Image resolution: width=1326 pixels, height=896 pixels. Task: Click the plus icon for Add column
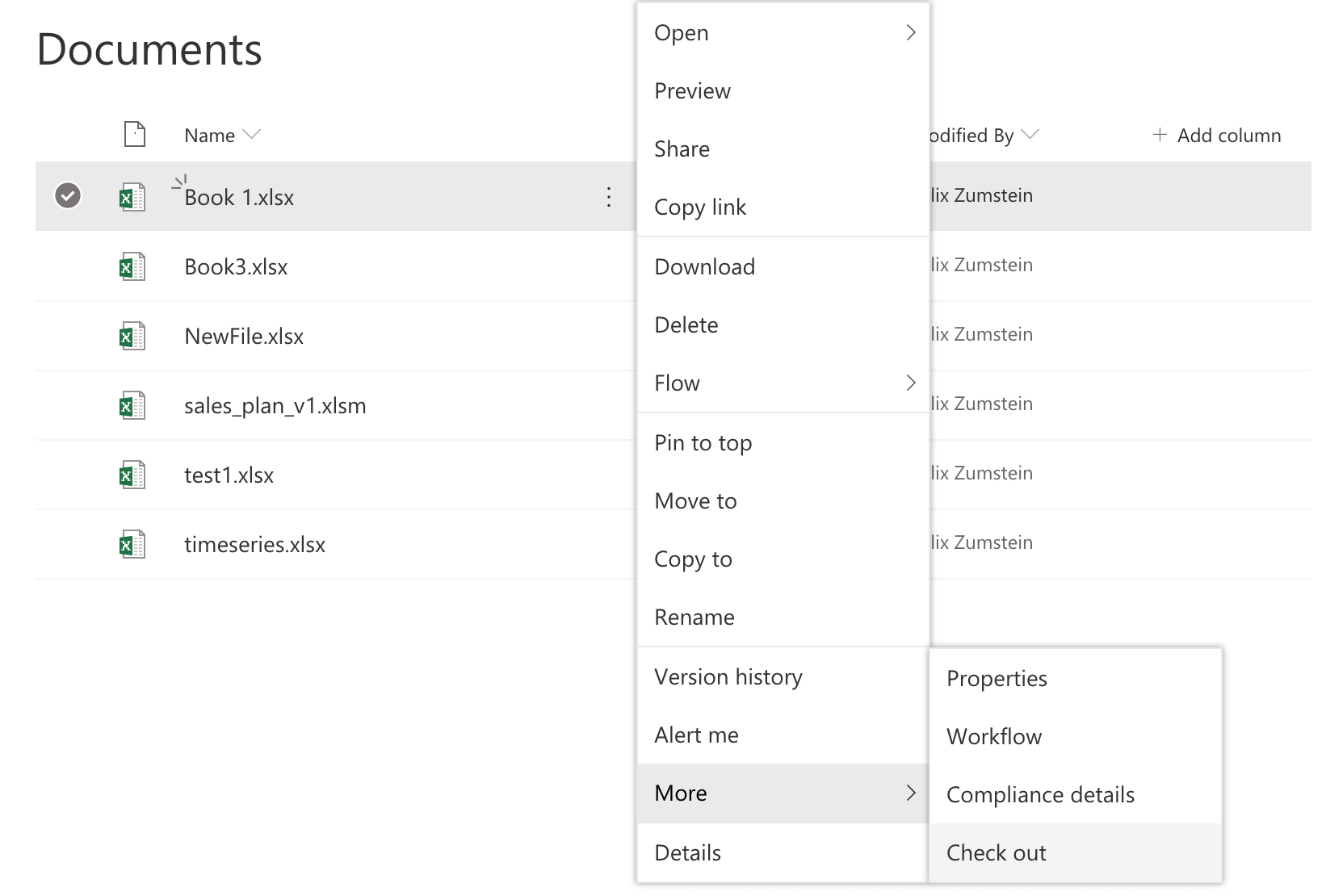[1160, 135]
